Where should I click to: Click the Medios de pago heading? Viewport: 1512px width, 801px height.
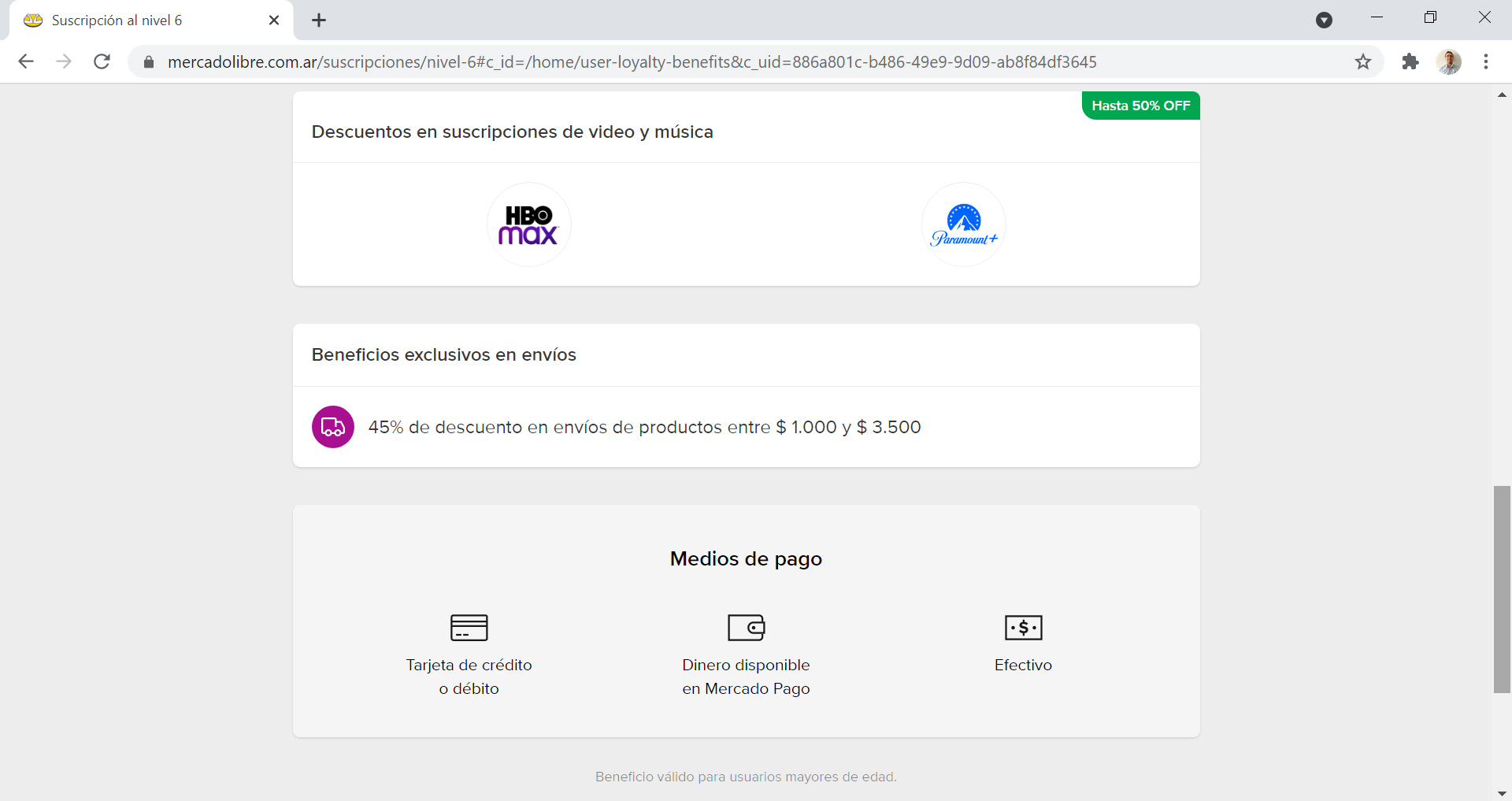(x=746, y=558)
